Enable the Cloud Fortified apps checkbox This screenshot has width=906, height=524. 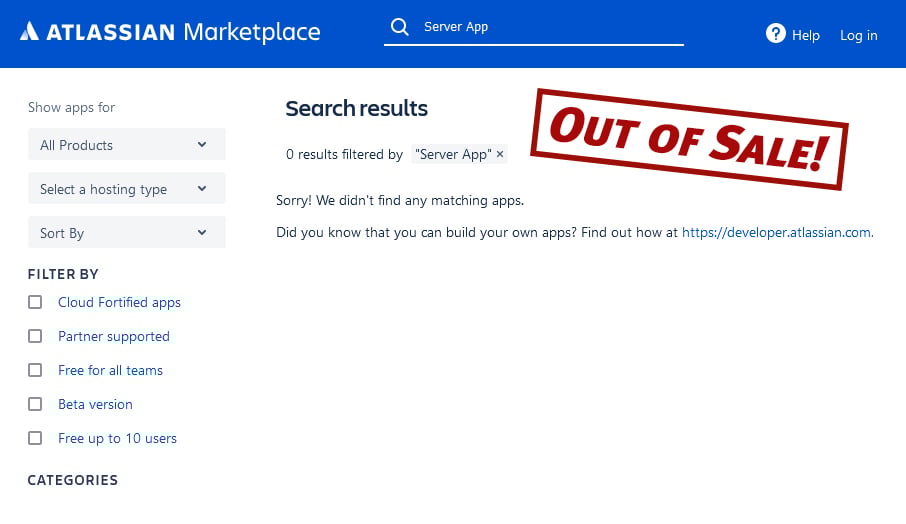point(35,302)
